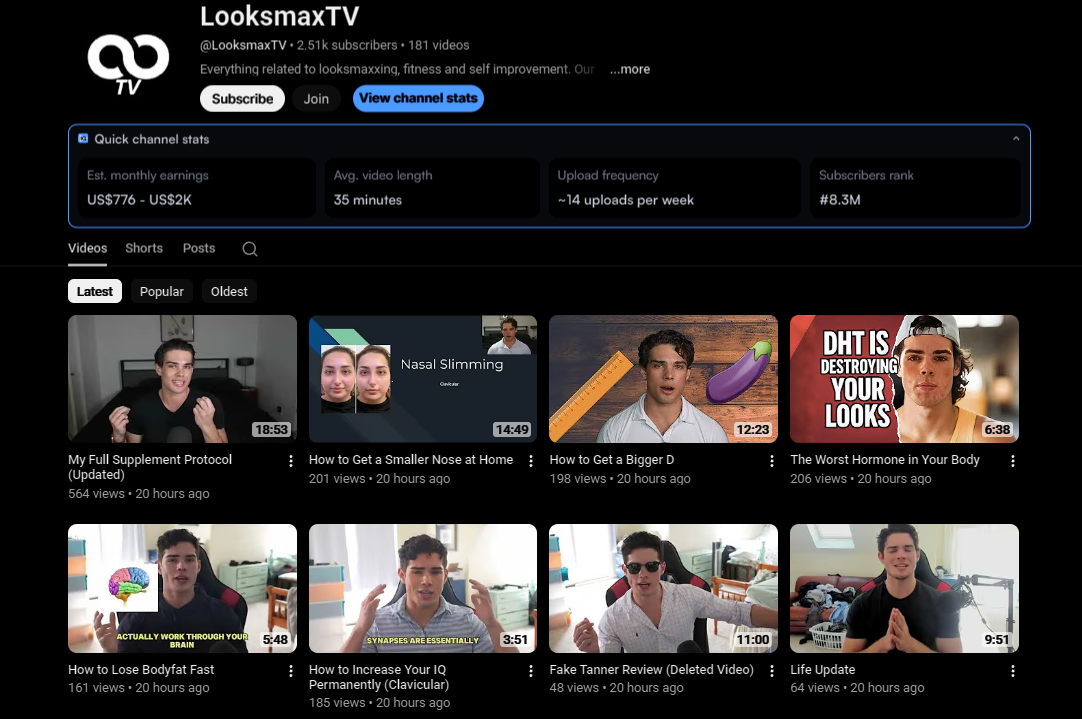Image resolution: width=1082 pixels, height=719 pixels.
Task: Go to the Posts tab
Action: click(199, 248)
